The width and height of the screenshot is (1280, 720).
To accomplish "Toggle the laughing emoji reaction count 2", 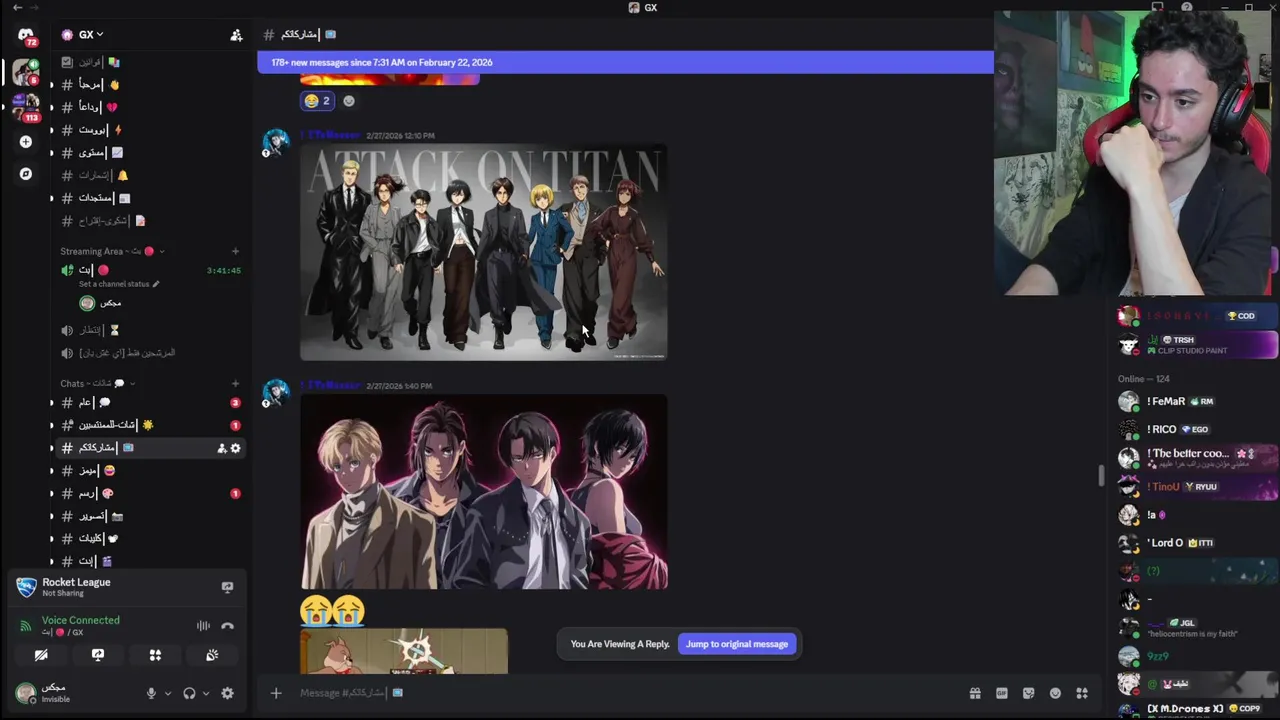I will (317, 101).
